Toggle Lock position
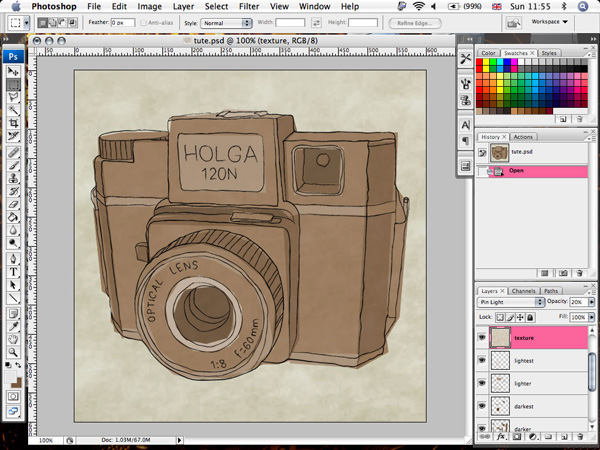 coord(520,317)
